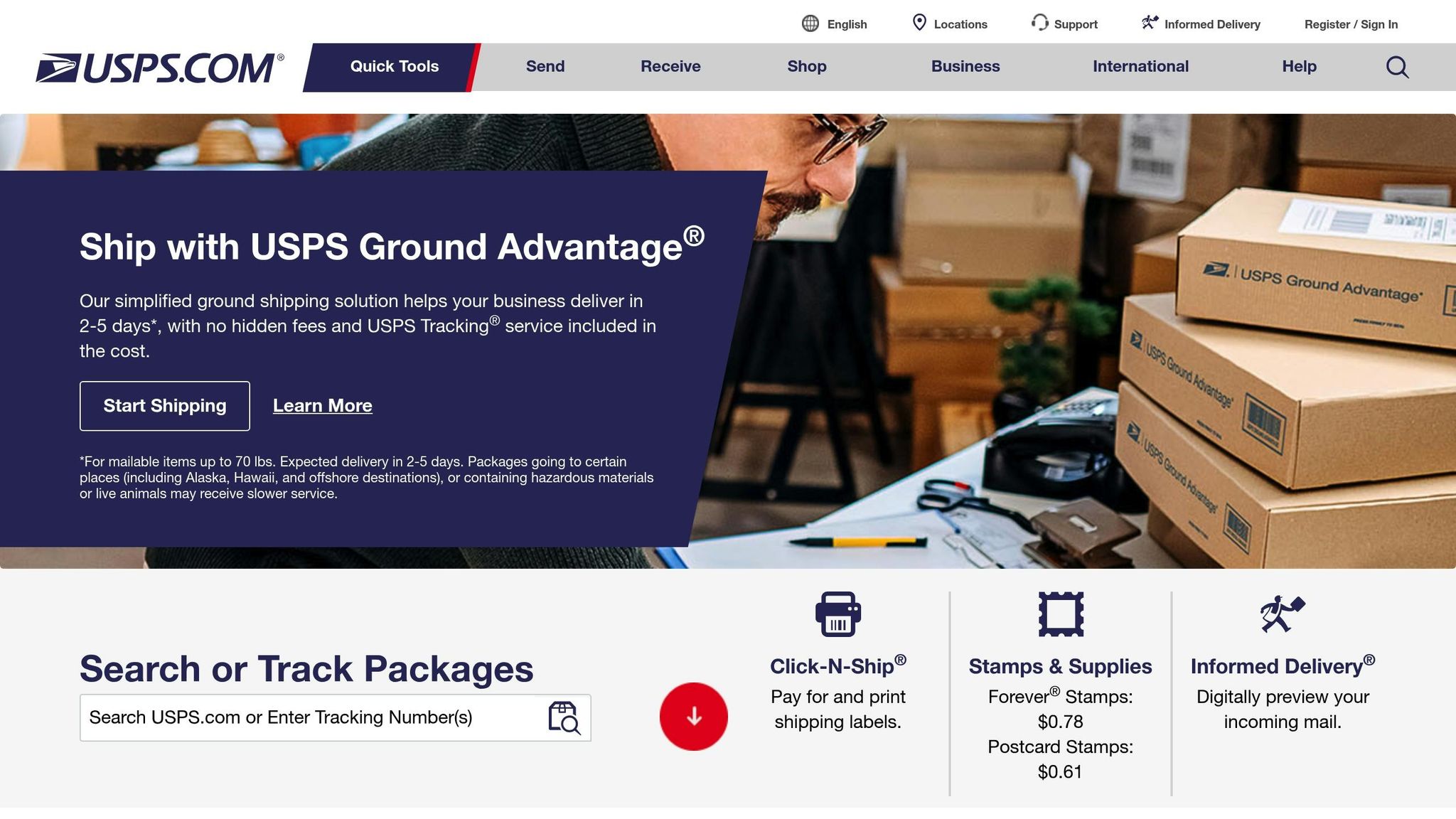Click Register / Sign In
Viewport: 1456px width, 819px height.
point(1350,23)
